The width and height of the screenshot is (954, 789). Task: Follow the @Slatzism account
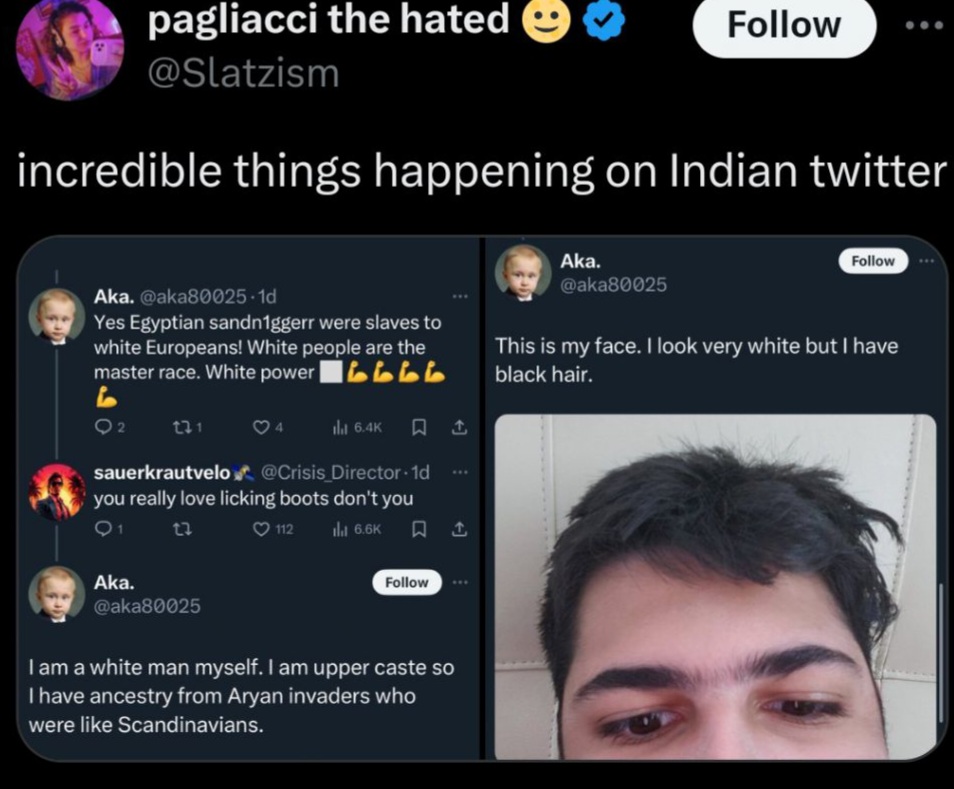(x=784, y=26)
